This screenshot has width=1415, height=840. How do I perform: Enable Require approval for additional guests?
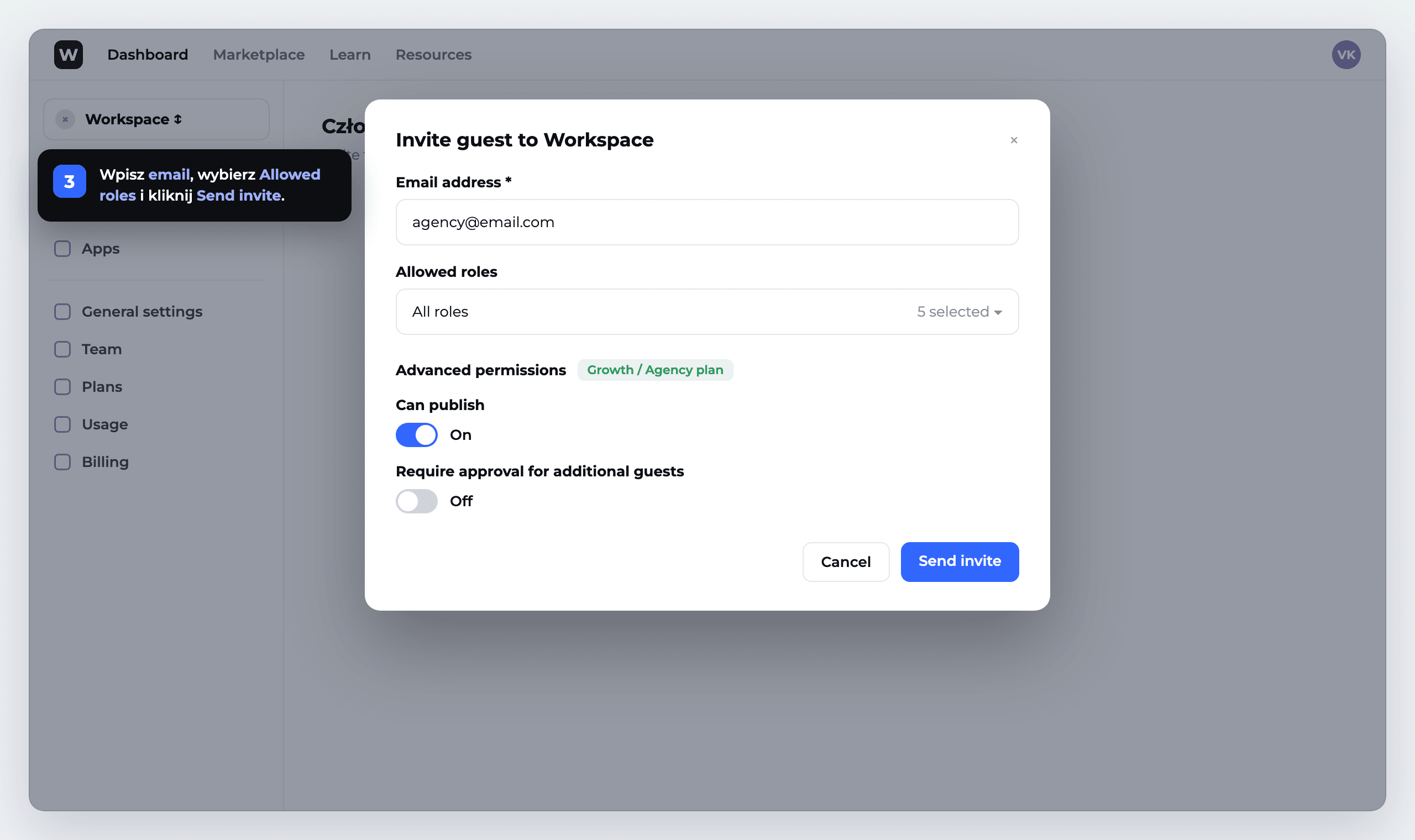[x=417, y=501]
